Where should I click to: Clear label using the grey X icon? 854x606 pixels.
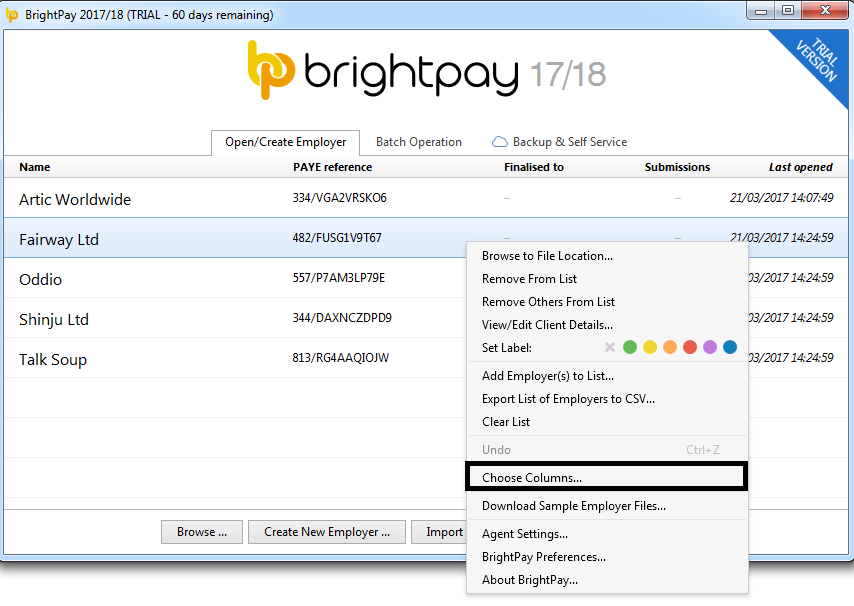pos(610,347)
